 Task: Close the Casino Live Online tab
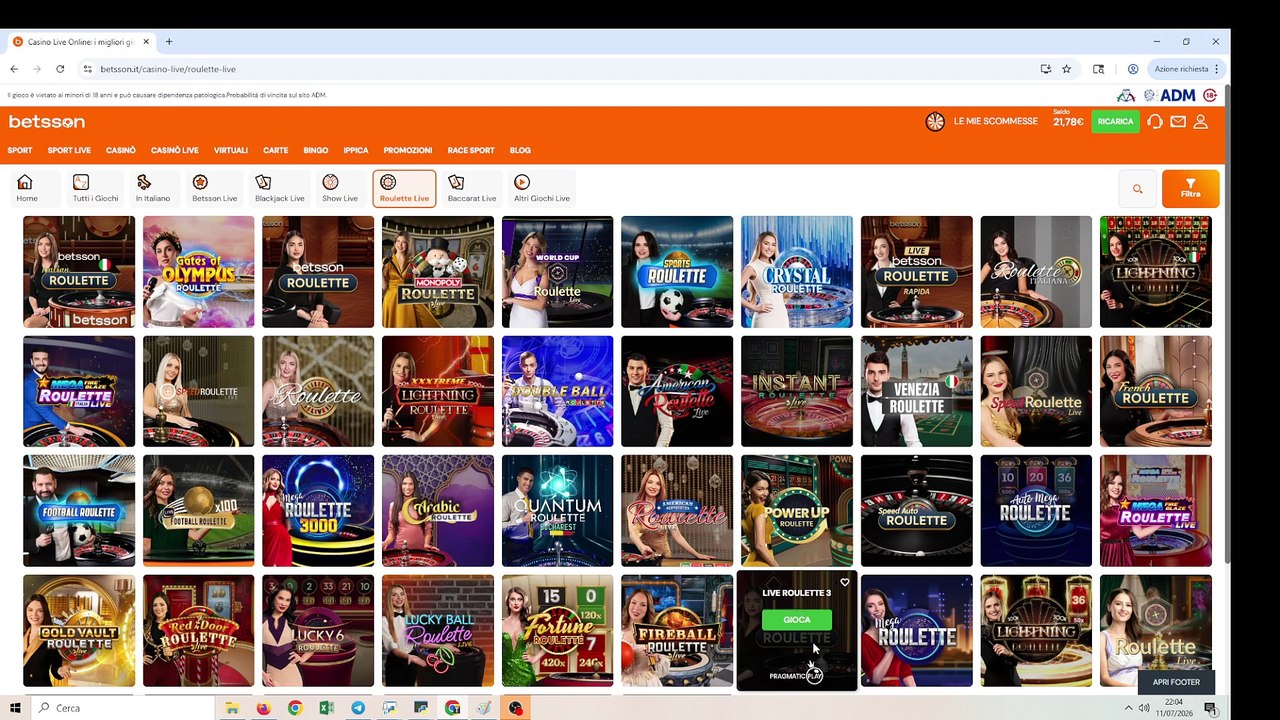(x=146, y=42)
